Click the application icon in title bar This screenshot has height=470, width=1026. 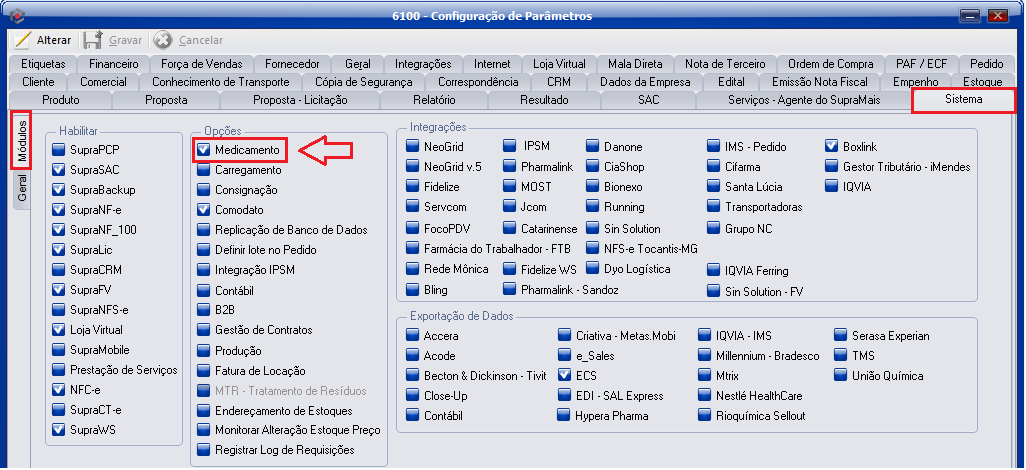[14, 15]
